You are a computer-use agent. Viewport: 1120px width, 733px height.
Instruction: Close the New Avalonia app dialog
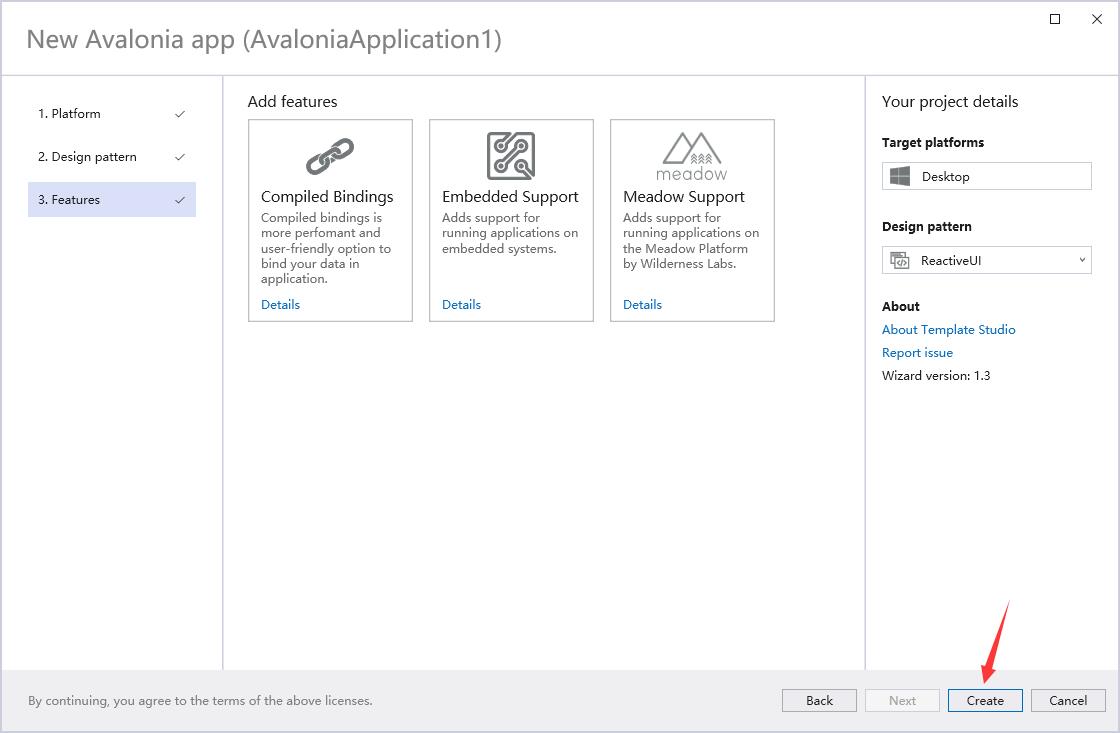(1098, 19)
